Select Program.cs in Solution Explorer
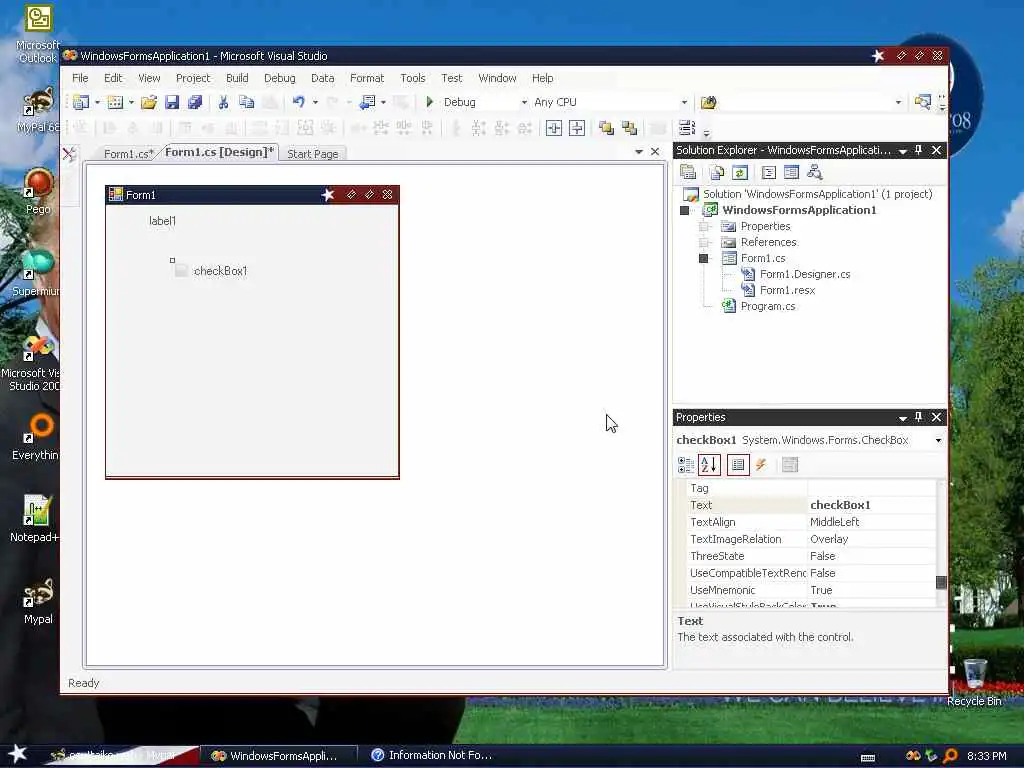The width and height of the screenshot is (1024, 768). (767, 306)
